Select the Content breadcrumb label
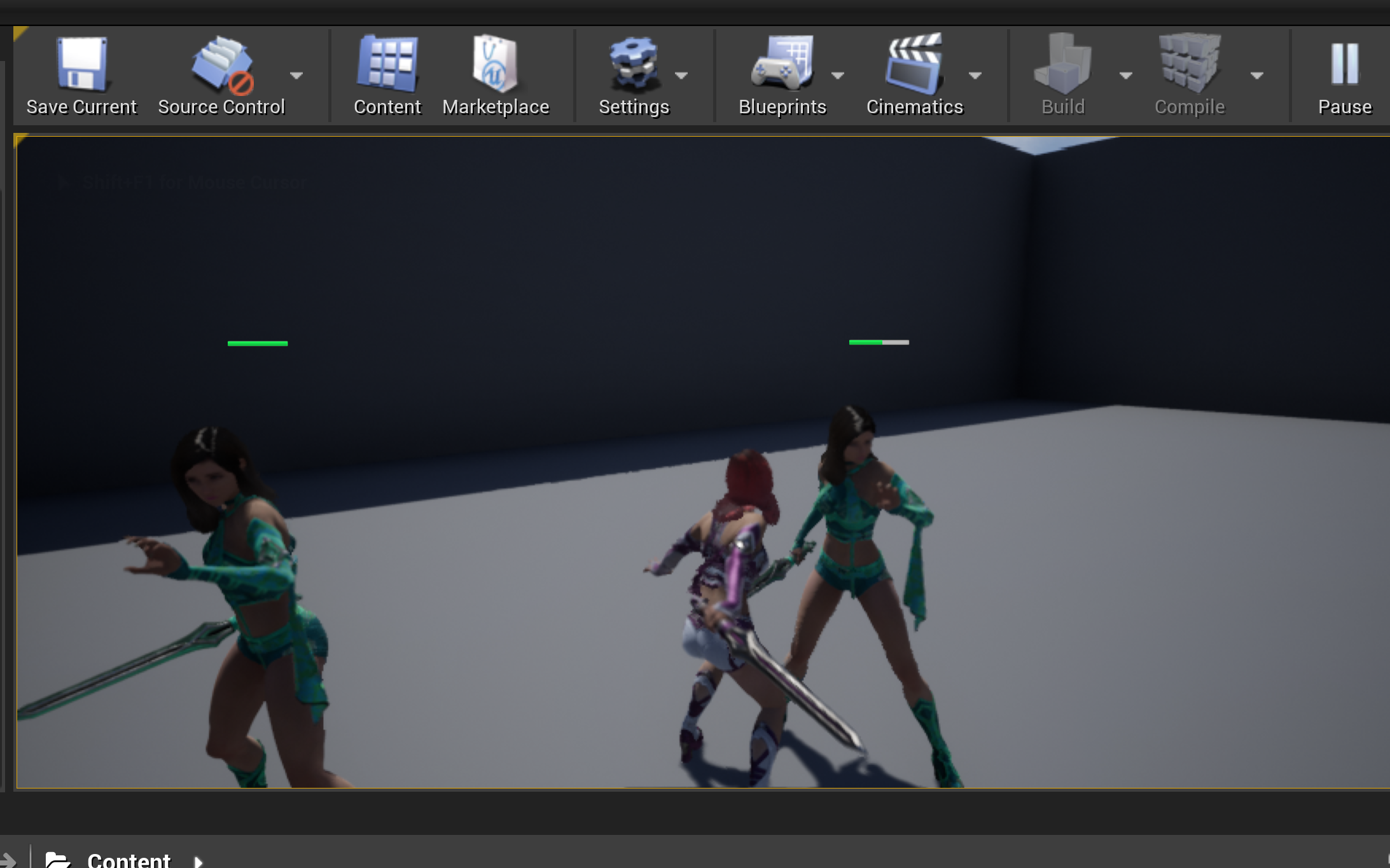Image resolution: width=1390 pixels, height=868 pixels. click(127, 860)
